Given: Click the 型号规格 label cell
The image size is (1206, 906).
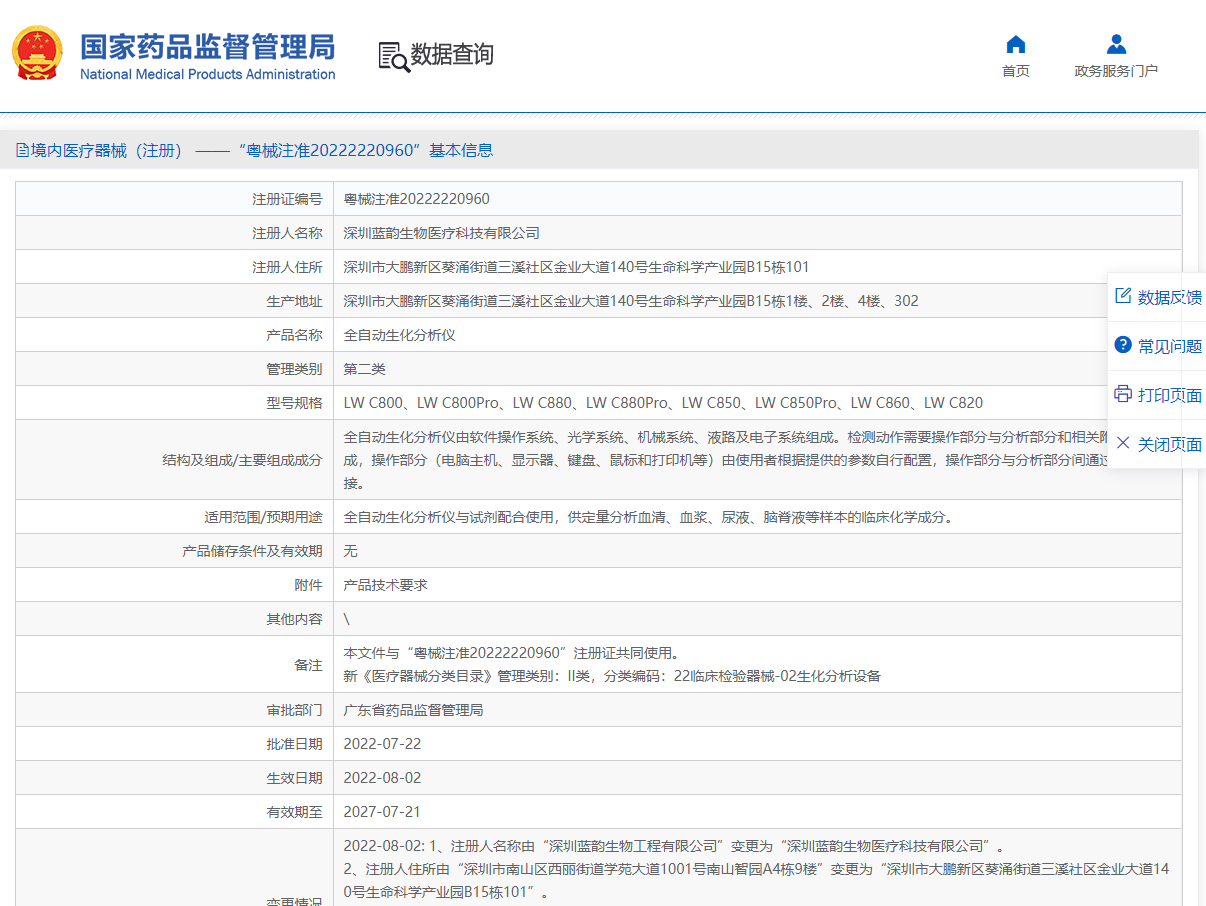Looking at the screenshot, I should 175,403.
